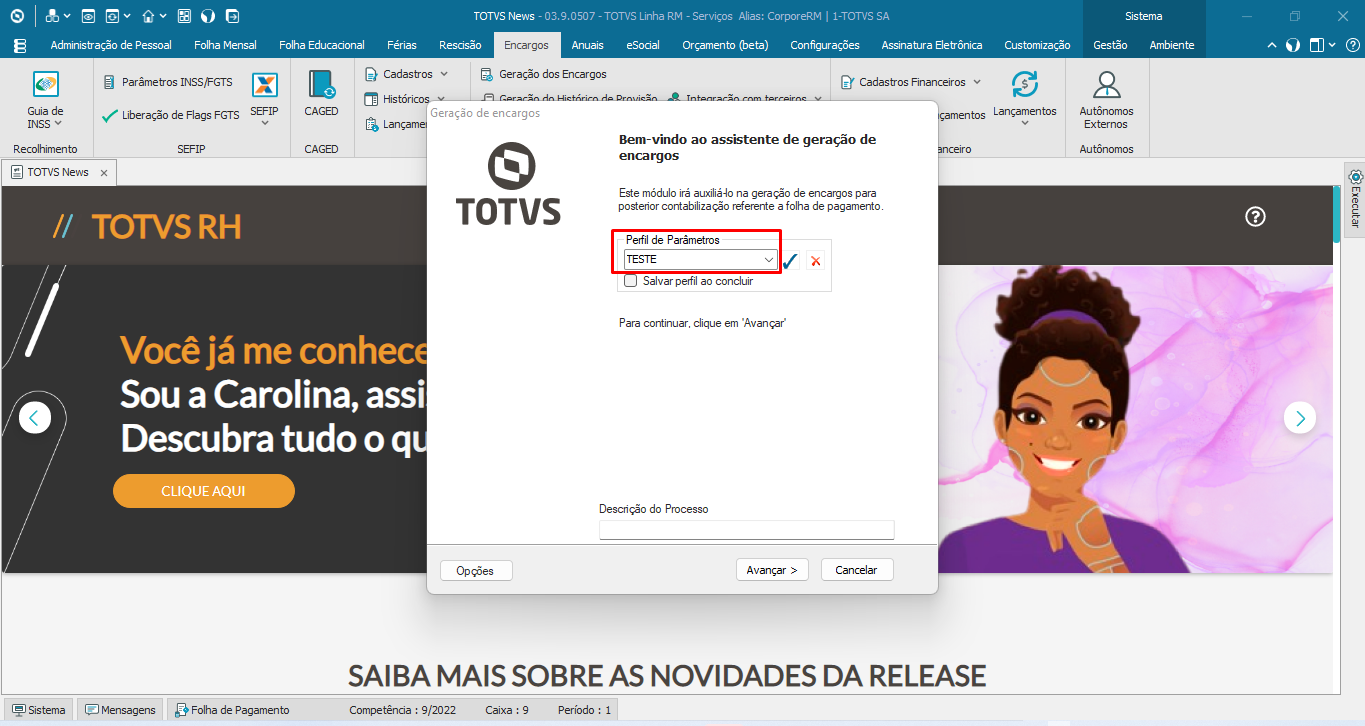Screen dimensions: 1365x726
Task: Click the CLIQUE AQUI banner button
Action: click(203, 491)
